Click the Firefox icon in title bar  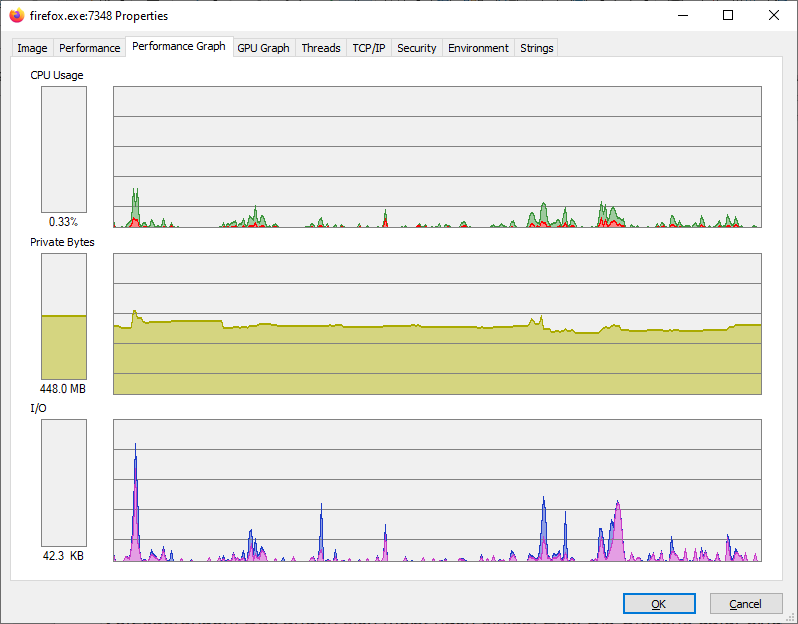click(16, 15)
